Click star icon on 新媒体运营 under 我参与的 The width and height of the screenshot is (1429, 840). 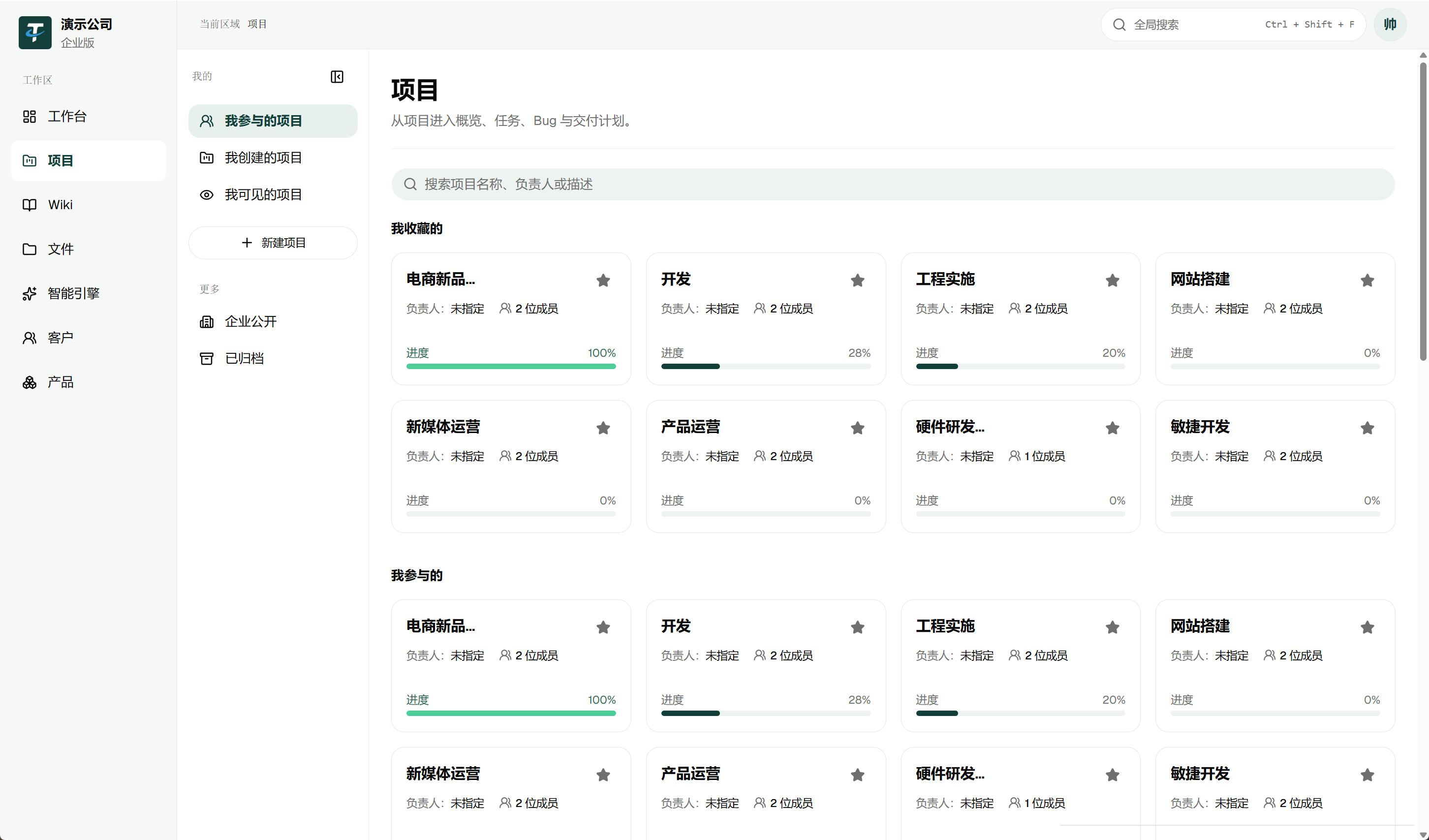(603, 775)
